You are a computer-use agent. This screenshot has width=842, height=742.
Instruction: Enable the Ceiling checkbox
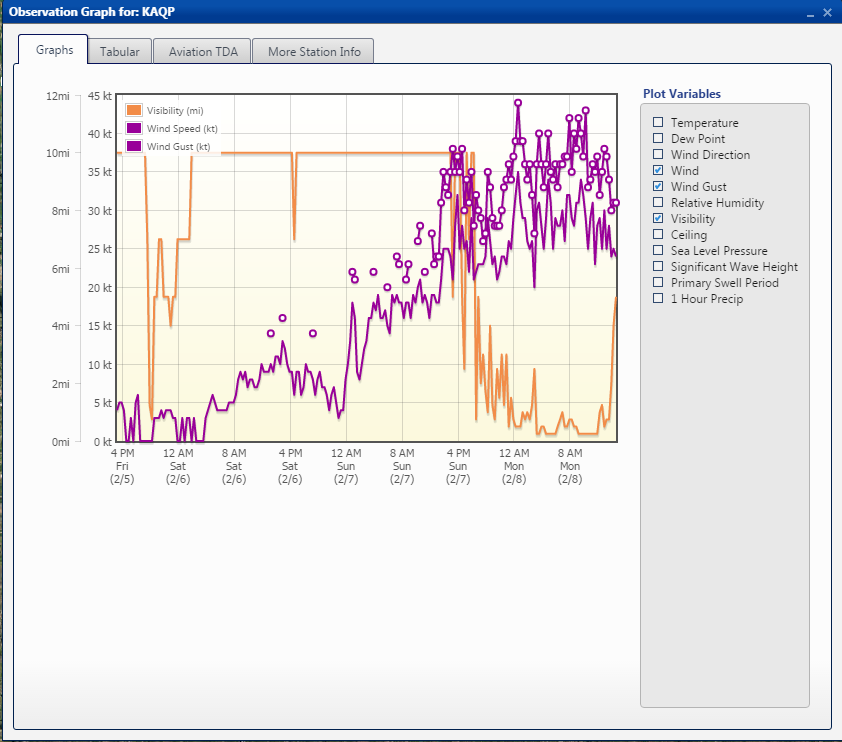coord(658,235)
